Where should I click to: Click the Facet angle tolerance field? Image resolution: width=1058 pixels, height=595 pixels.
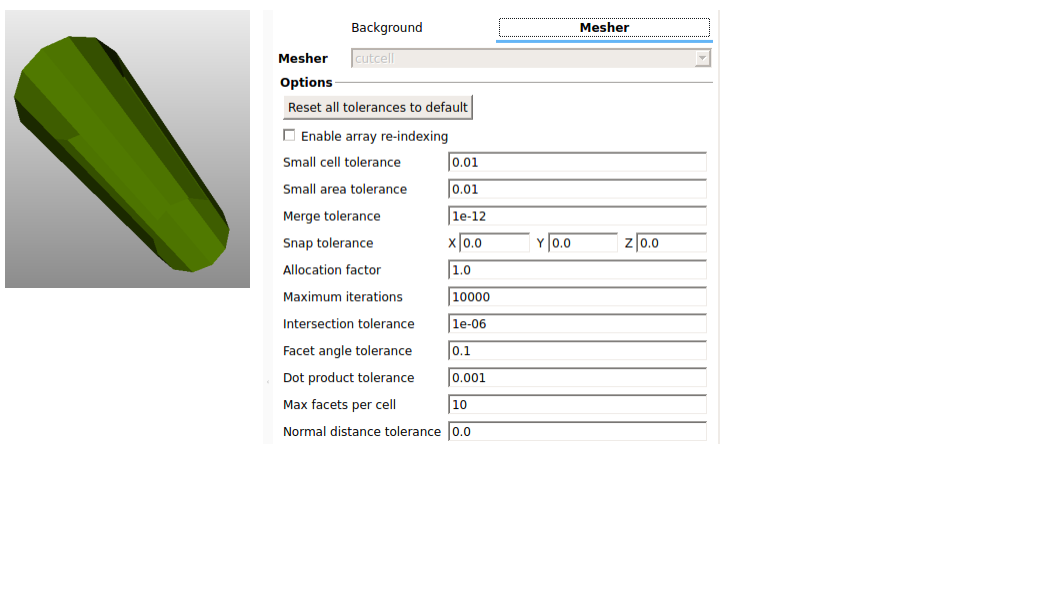[x=577, y=351]
